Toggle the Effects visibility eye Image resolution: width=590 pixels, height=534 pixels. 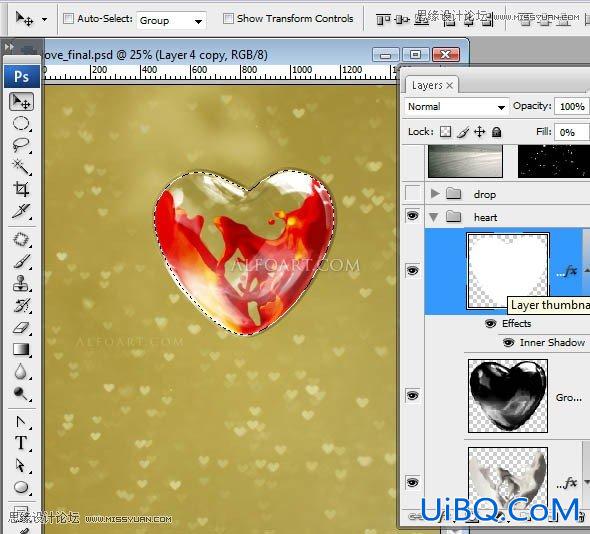pos(491,324)
